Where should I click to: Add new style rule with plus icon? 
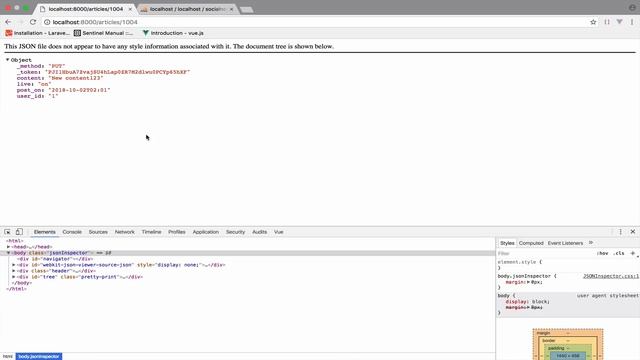(x=633, y=253)
